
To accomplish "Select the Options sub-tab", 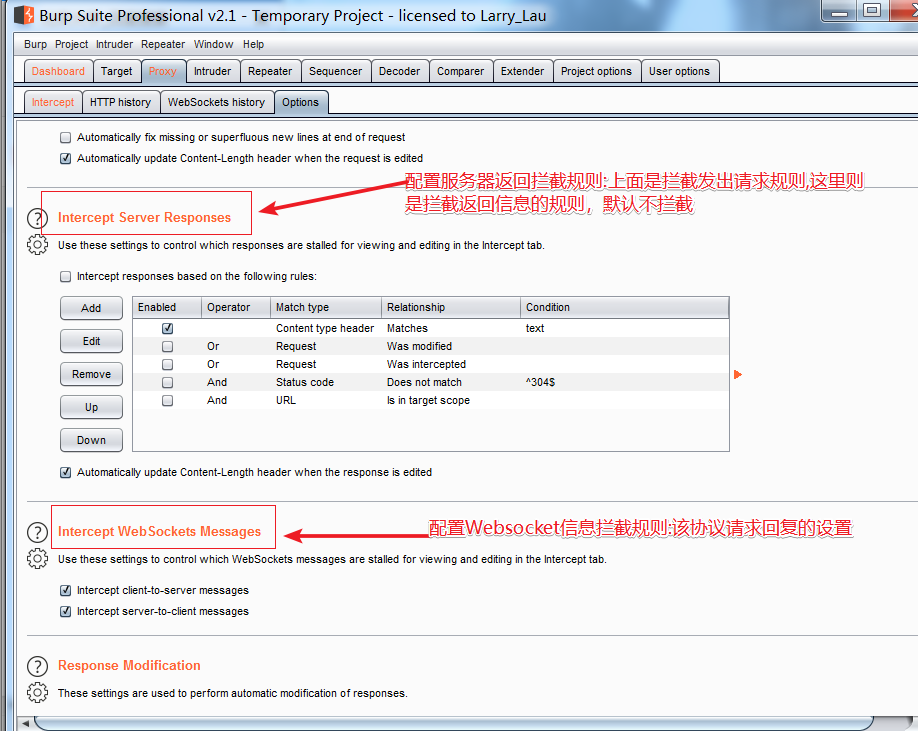I will (300, 102).
